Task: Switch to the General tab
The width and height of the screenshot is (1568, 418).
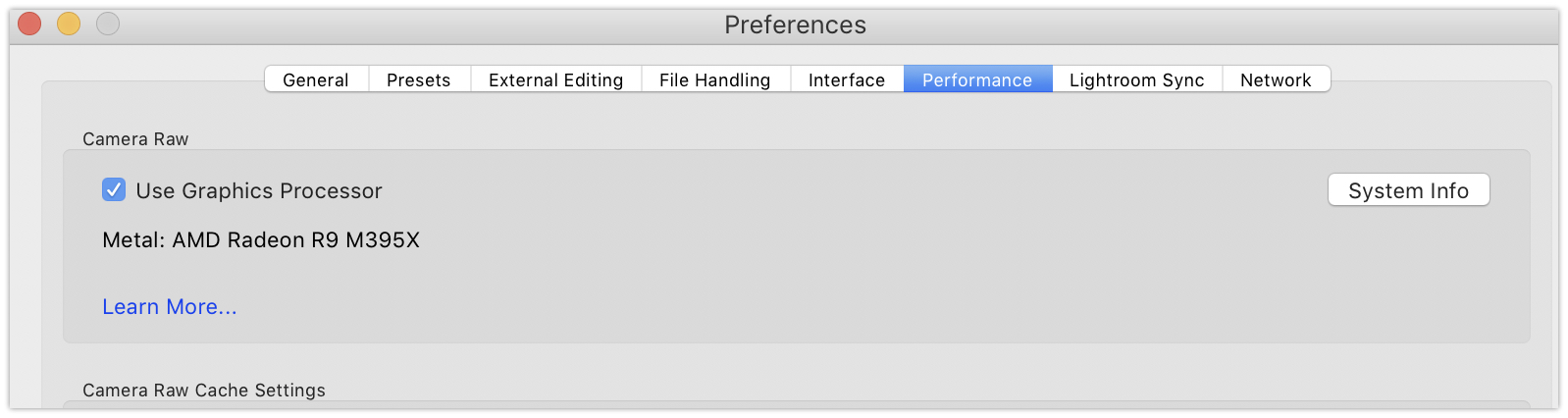Action: tap(316, 79)
